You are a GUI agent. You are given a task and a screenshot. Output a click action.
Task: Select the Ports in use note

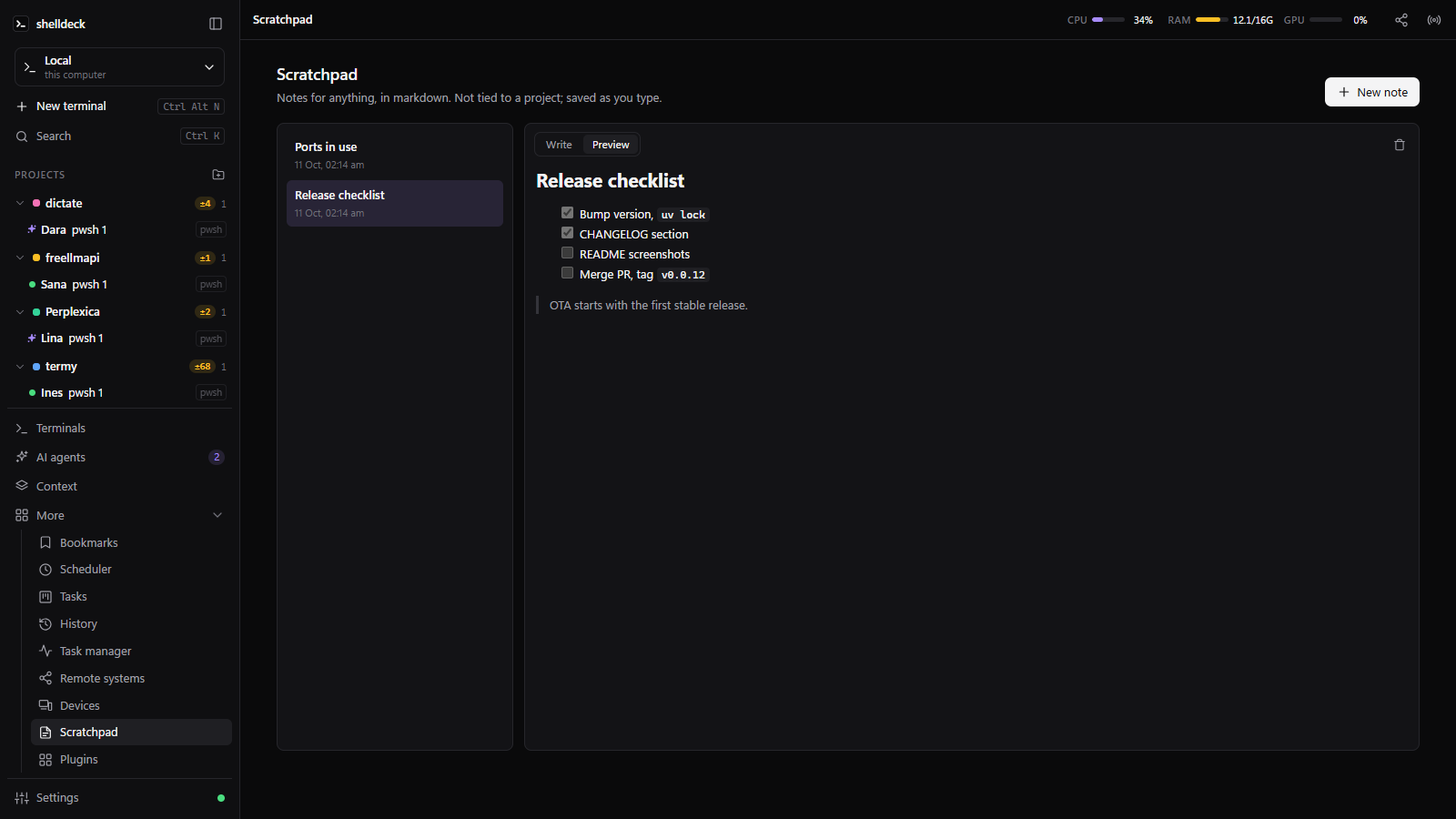point(395,156)
